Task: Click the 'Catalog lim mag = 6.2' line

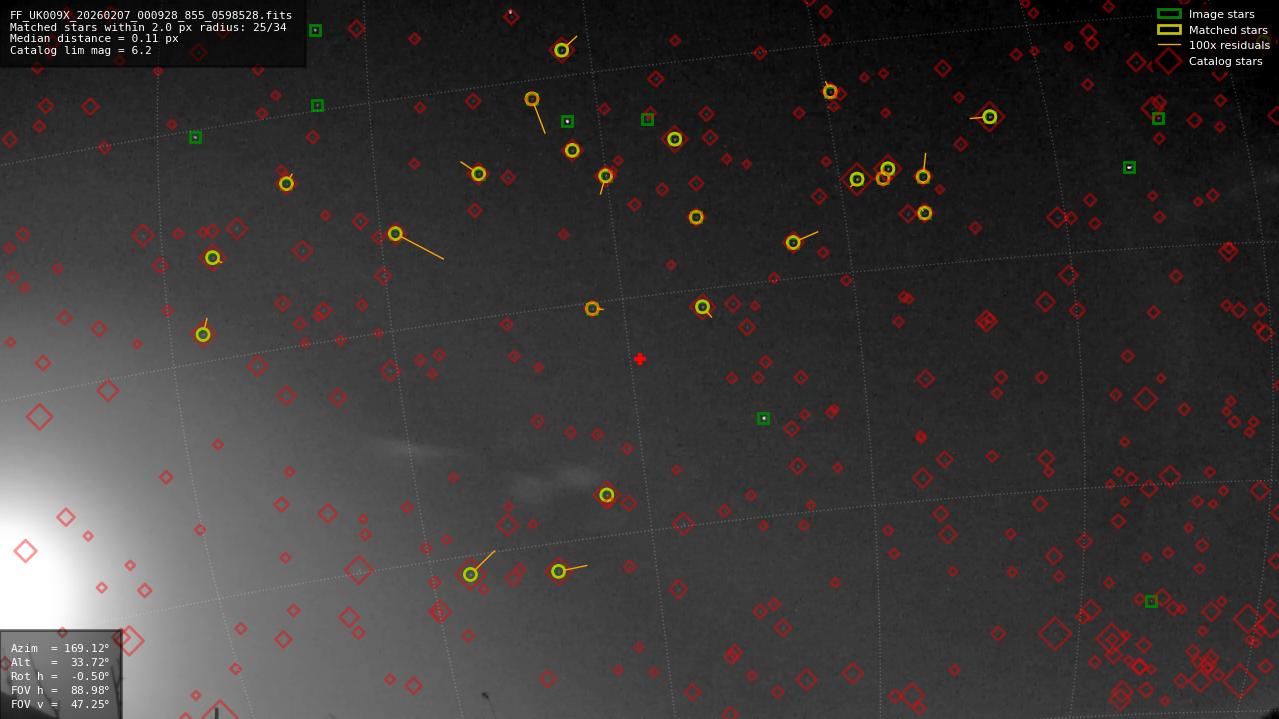Action: pos(81,50)
